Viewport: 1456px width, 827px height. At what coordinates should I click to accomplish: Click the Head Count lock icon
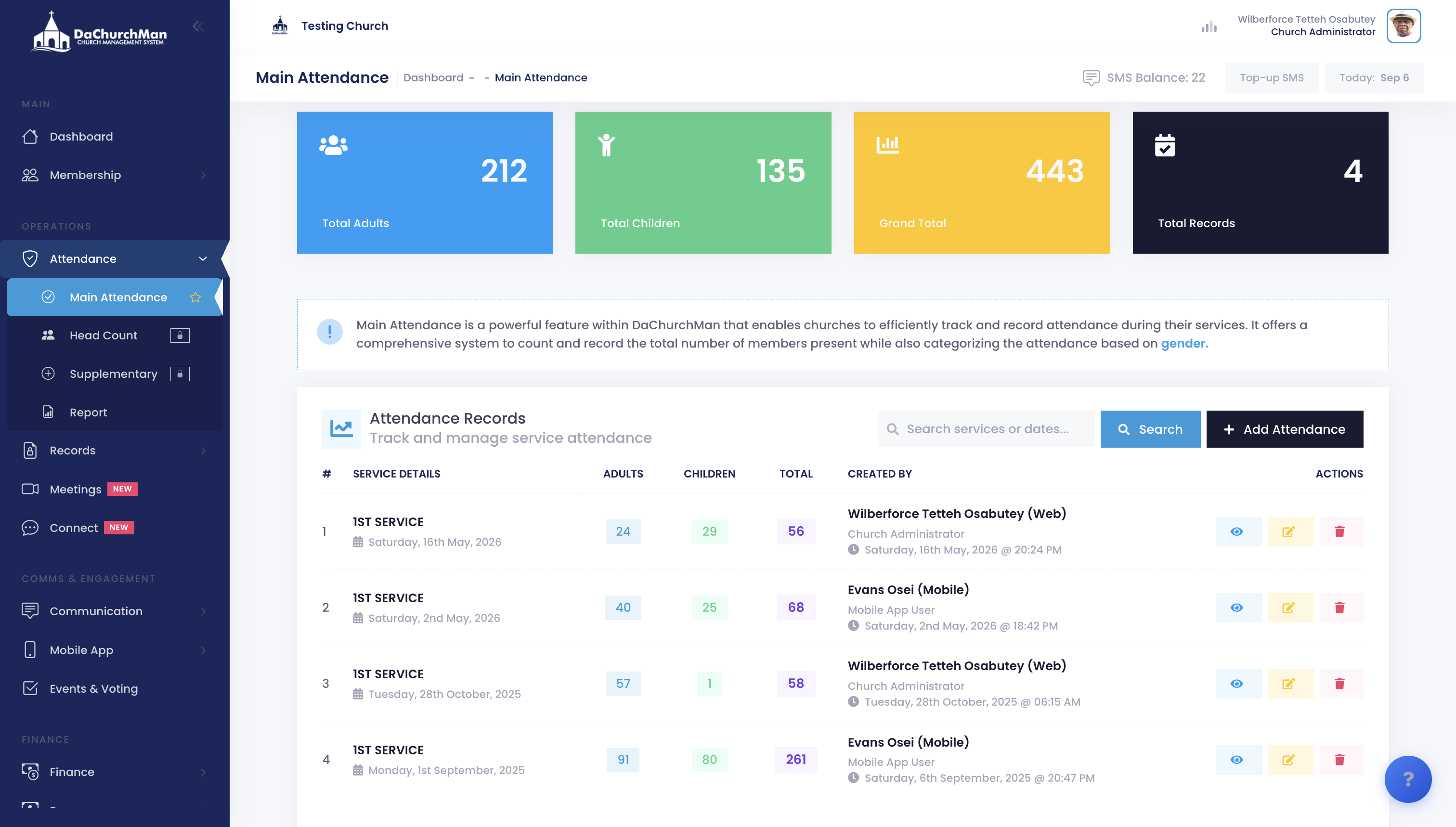180,335
